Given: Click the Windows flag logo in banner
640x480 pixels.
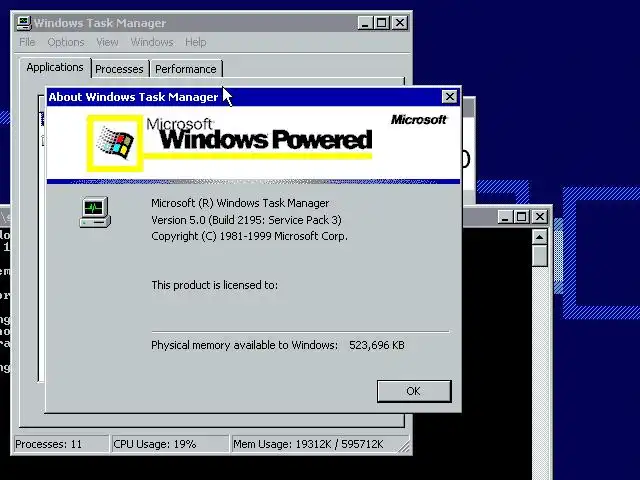Looking at the screenshot, I should (115, 143).
